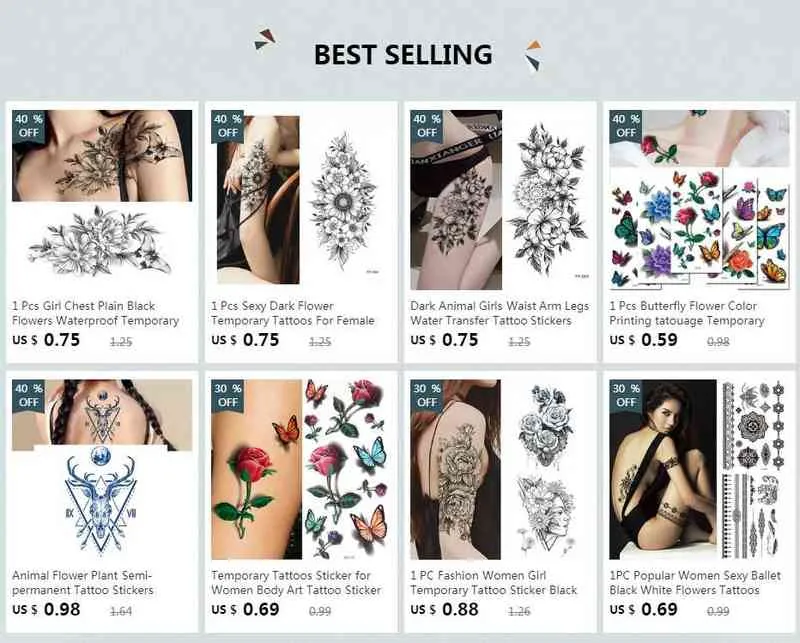Click 'Animal Flower Plant Semi-permanent' product title

tap(83, 583)
